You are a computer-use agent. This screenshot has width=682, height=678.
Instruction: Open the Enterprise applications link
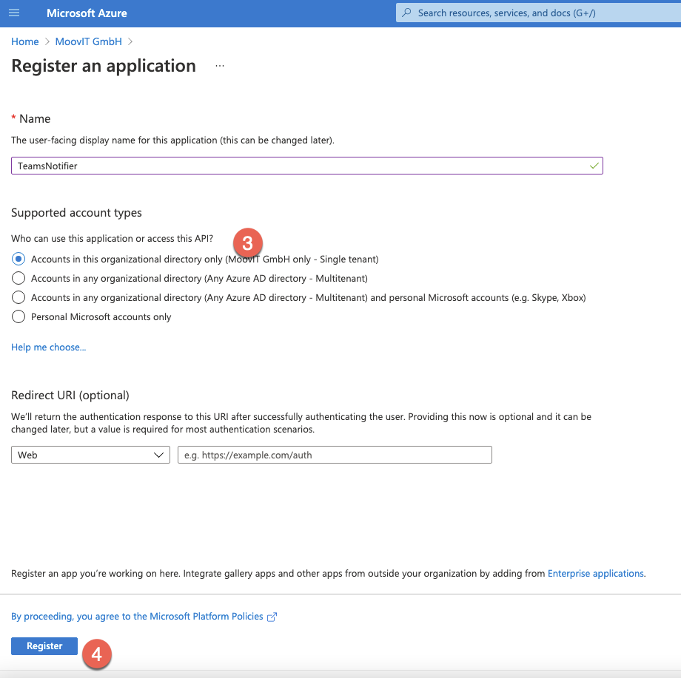(x=596, y=574)
